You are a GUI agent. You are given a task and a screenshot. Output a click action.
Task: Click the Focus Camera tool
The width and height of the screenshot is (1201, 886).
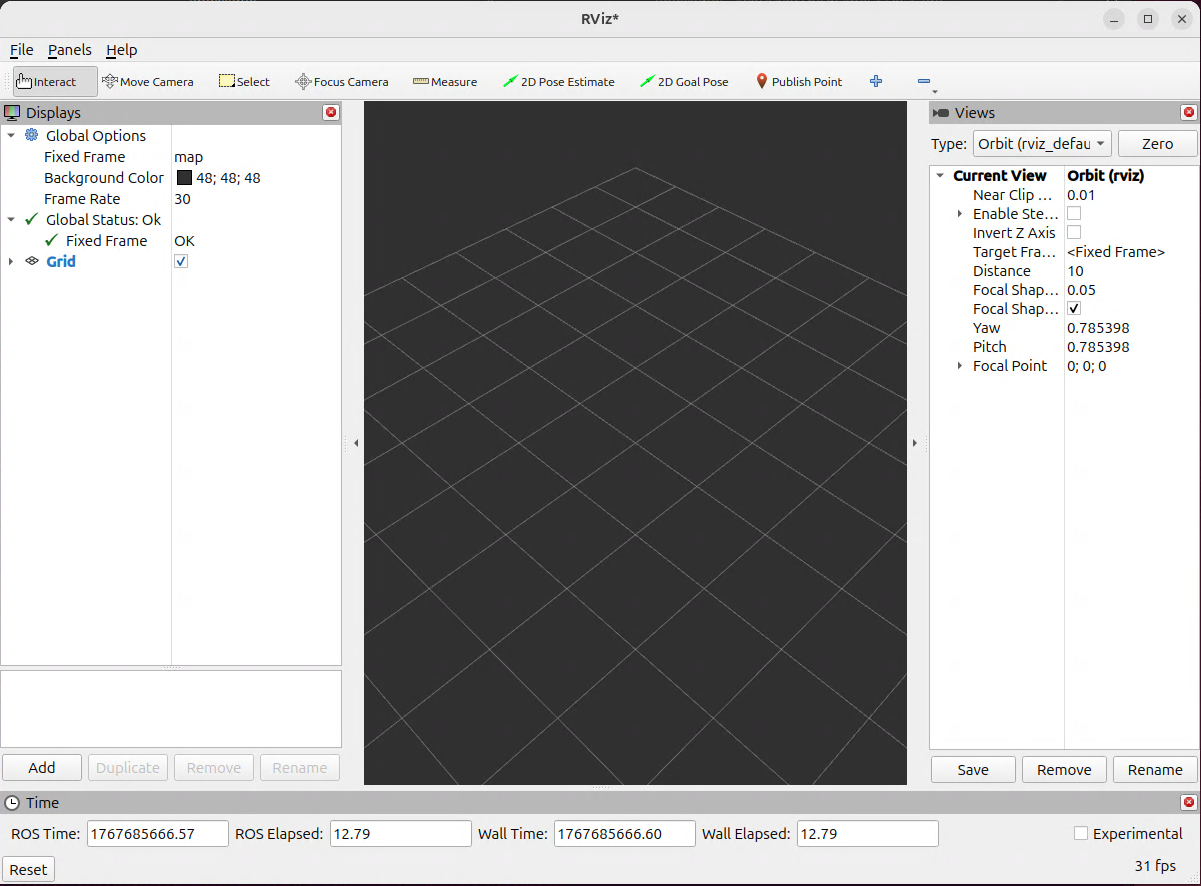341,82
